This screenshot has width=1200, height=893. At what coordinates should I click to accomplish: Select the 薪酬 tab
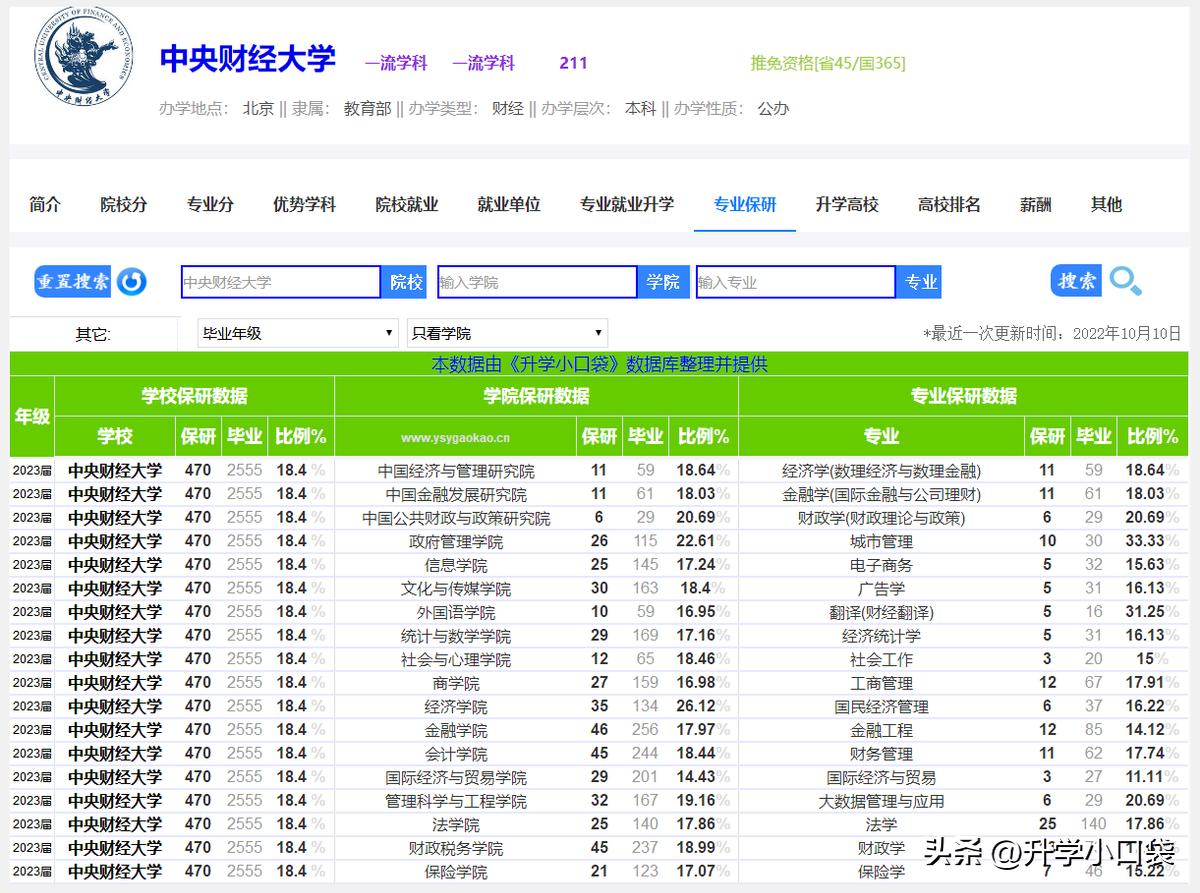[1035, 203]
